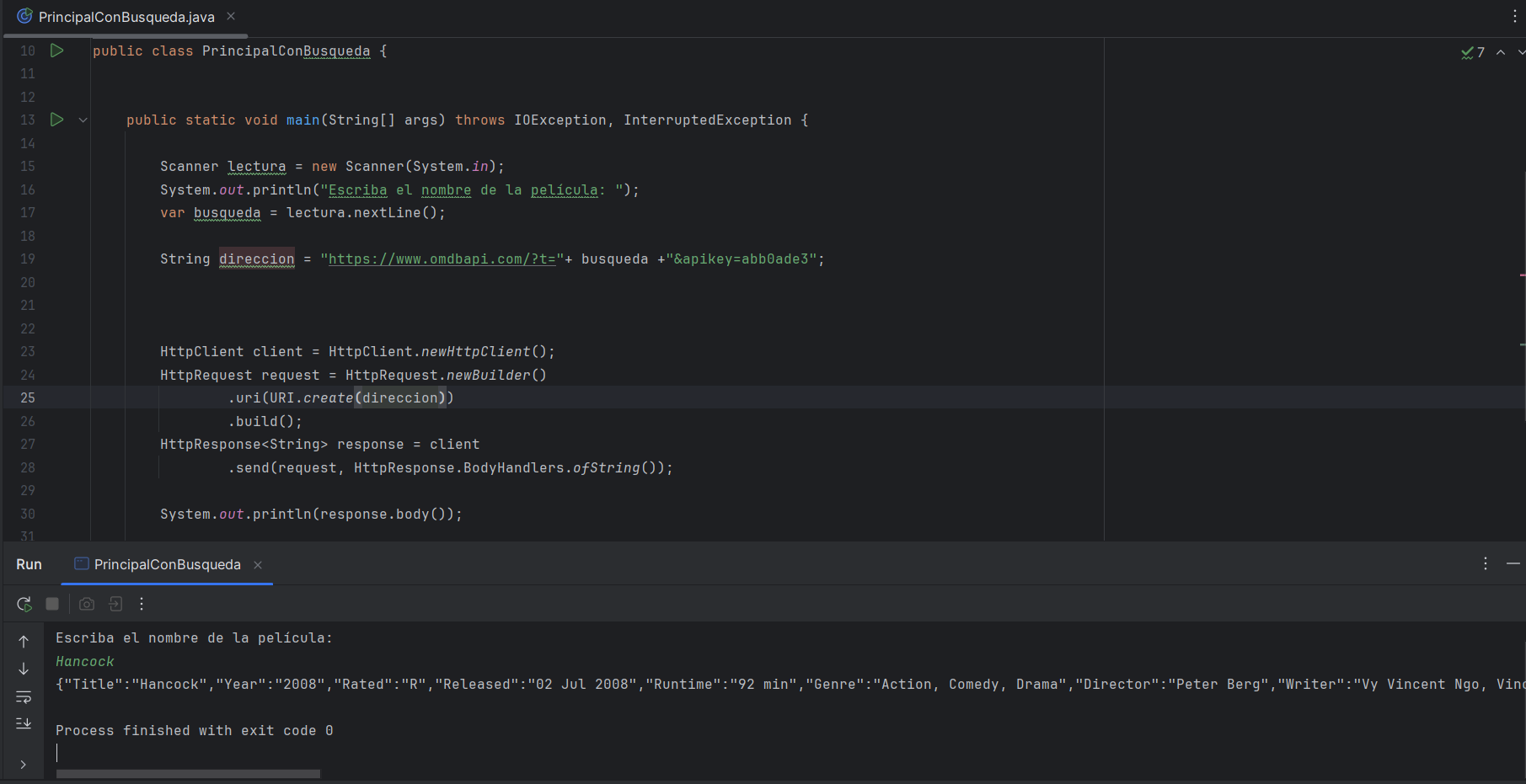Click the direccion variable declaration
Viewport: 1526px width, 784px height.
[257, 259]
